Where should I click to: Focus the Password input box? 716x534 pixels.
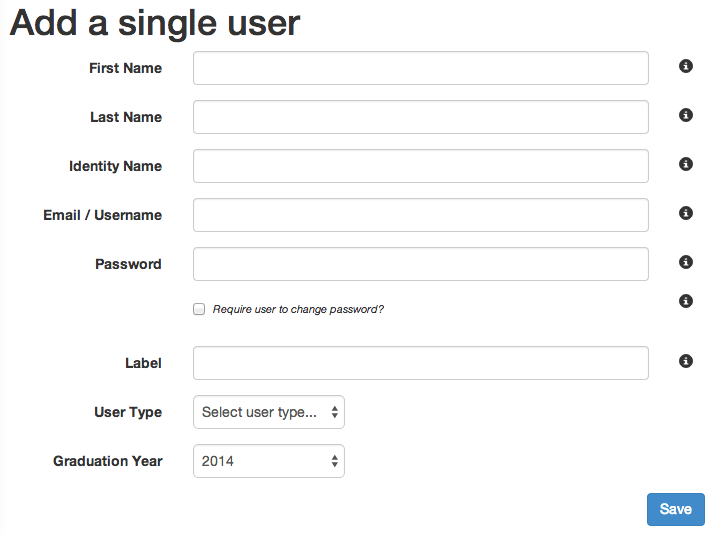click(421, 264)
